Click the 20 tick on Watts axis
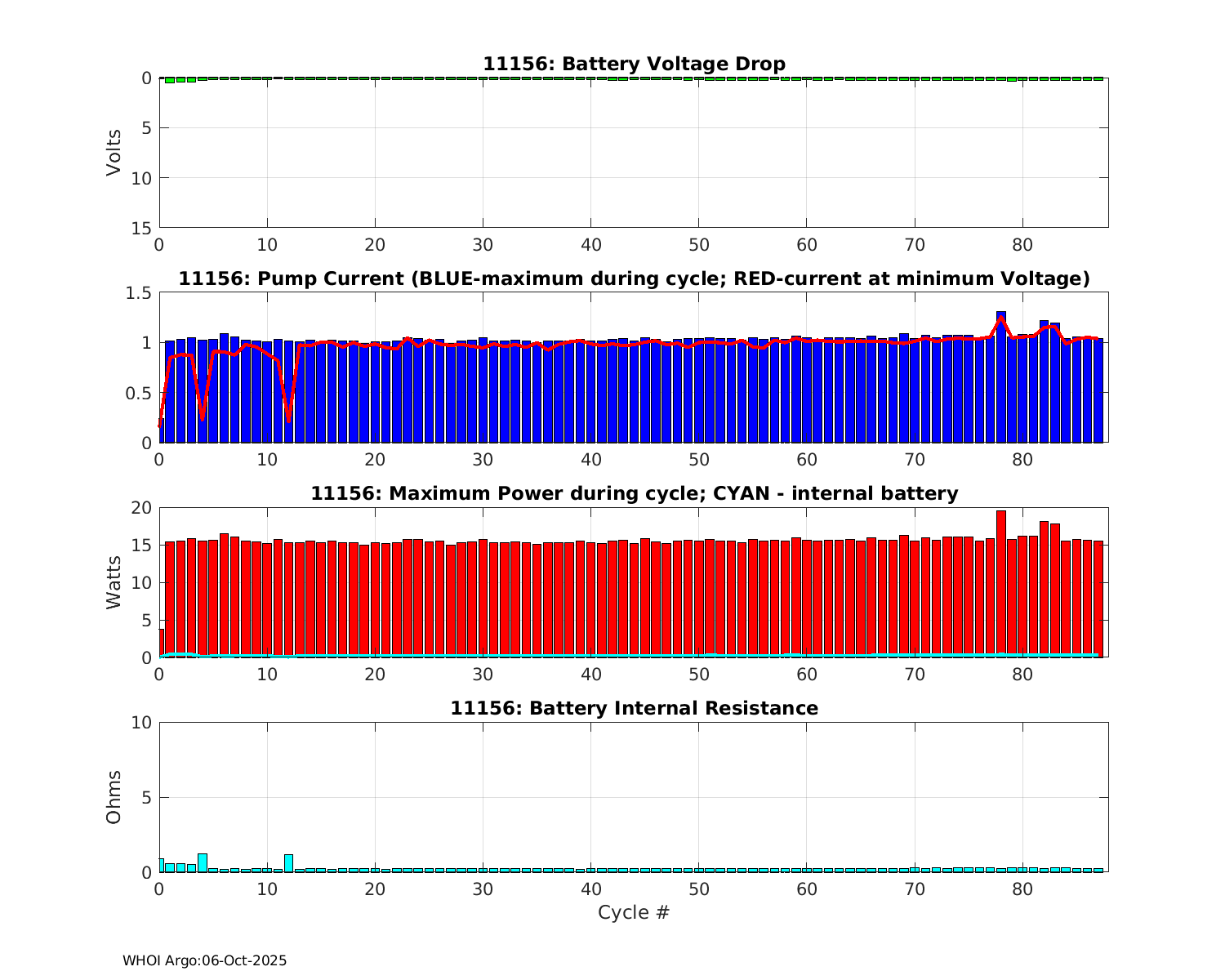The width and height of the screenshot is (1225, 980). 142,508
